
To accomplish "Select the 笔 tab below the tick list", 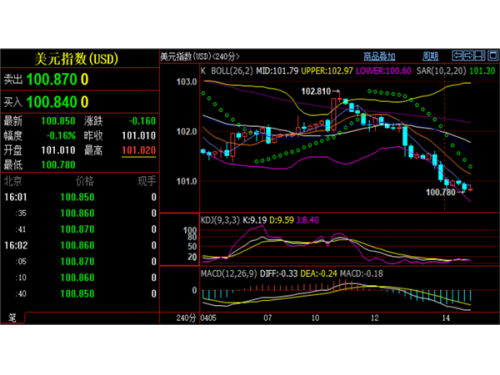I will pos(12,318).
